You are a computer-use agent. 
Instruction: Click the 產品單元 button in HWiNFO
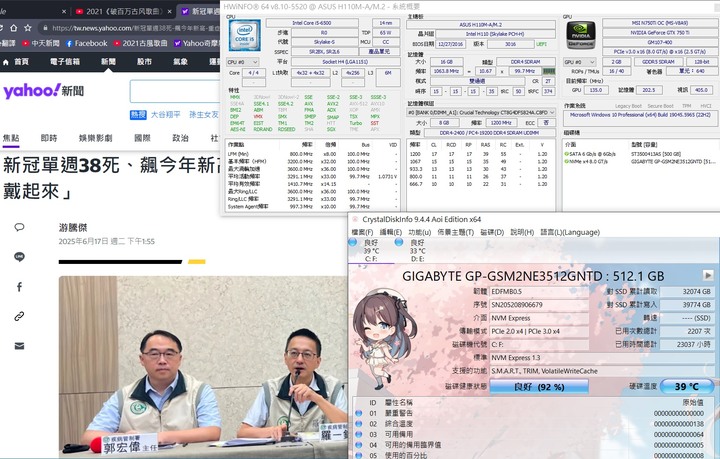click(x=379, y=51)
